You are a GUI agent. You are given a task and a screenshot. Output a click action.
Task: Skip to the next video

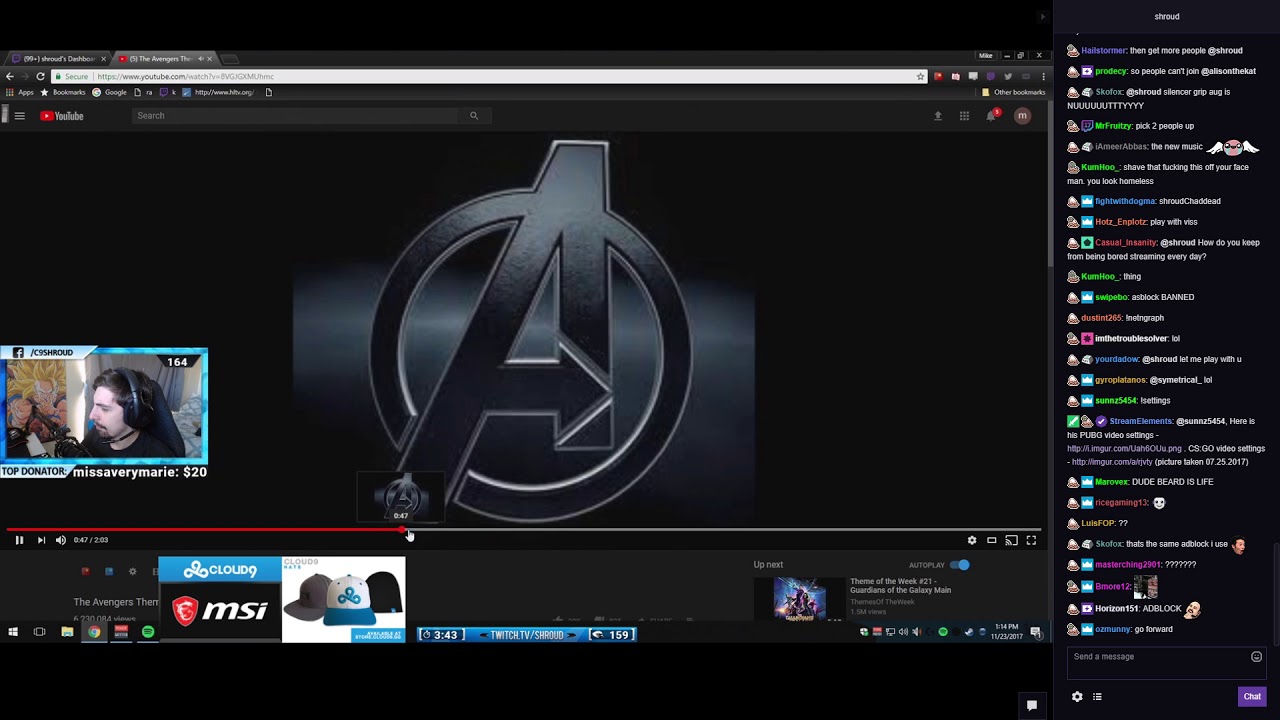[x=41, y=540]
